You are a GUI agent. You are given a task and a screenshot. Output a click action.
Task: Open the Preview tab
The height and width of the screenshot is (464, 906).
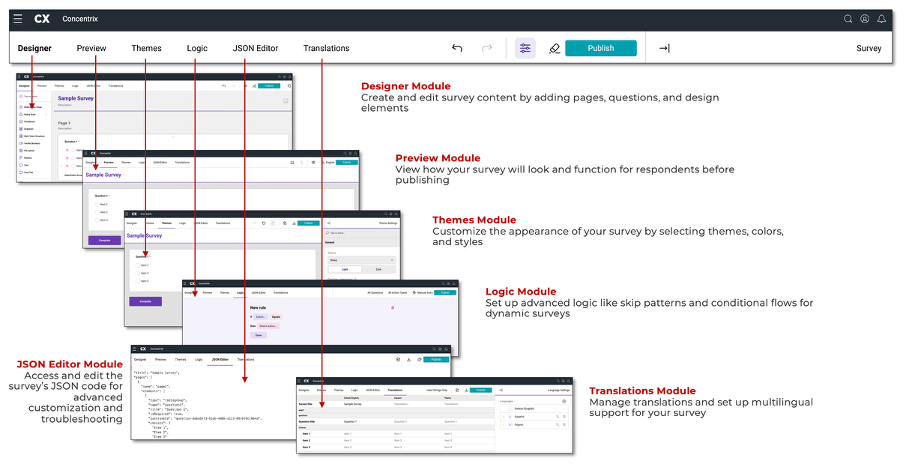91,48
